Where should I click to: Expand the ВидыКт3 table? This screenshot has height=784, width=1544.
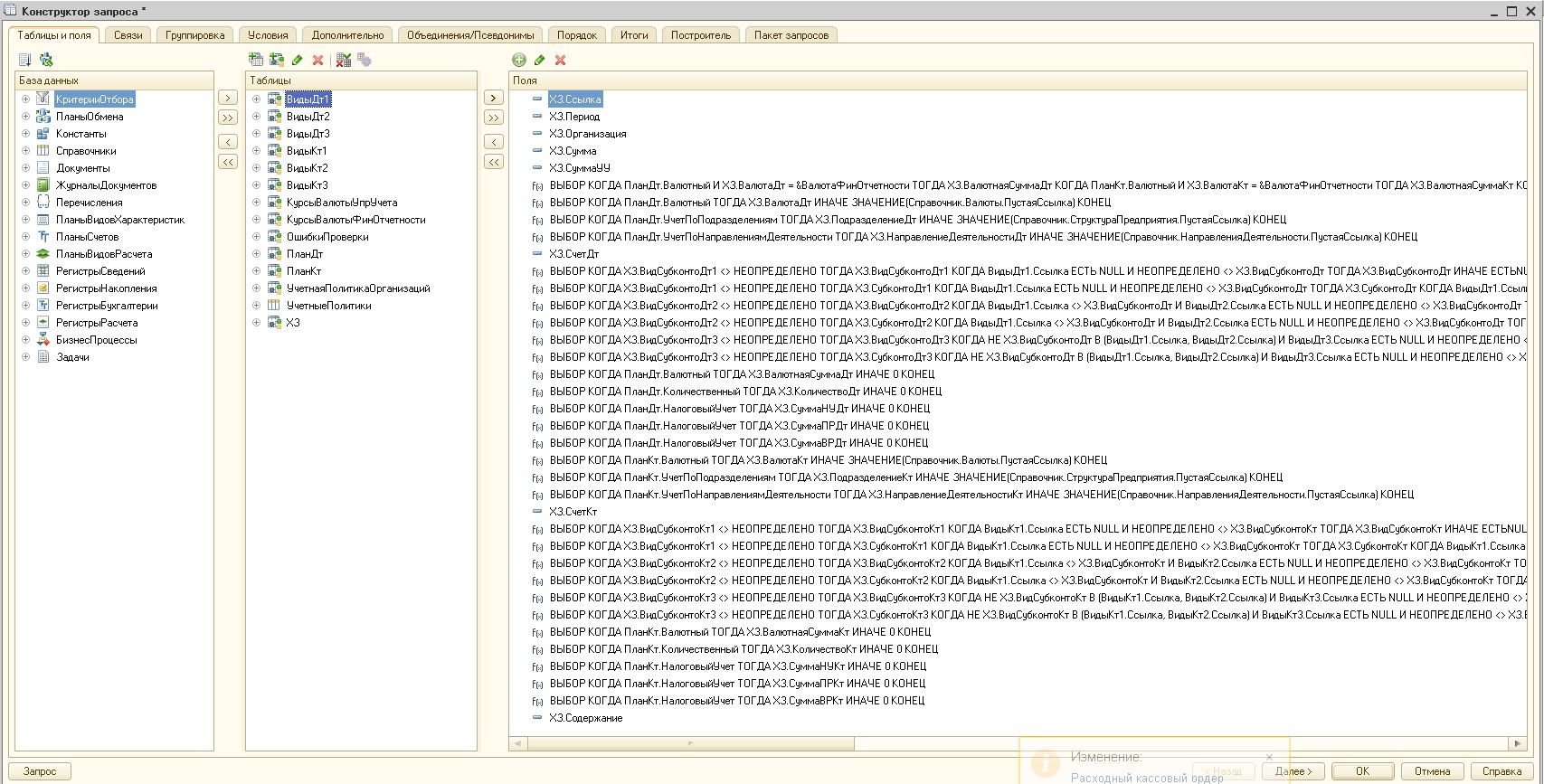click(x=256, y=184)
